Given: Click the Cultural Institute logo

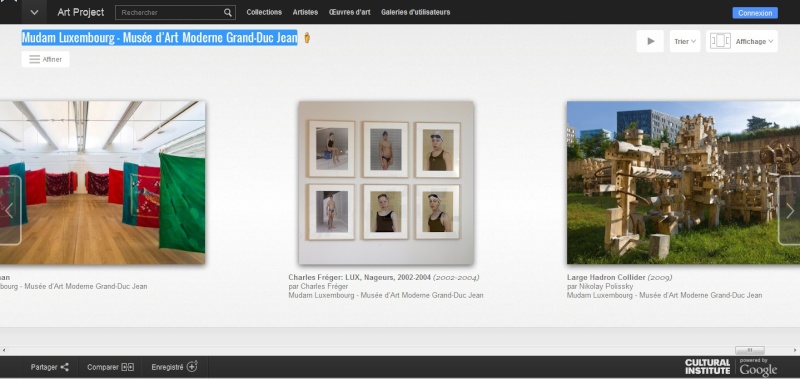Looking at the screenshot, I should click(707, 367).
